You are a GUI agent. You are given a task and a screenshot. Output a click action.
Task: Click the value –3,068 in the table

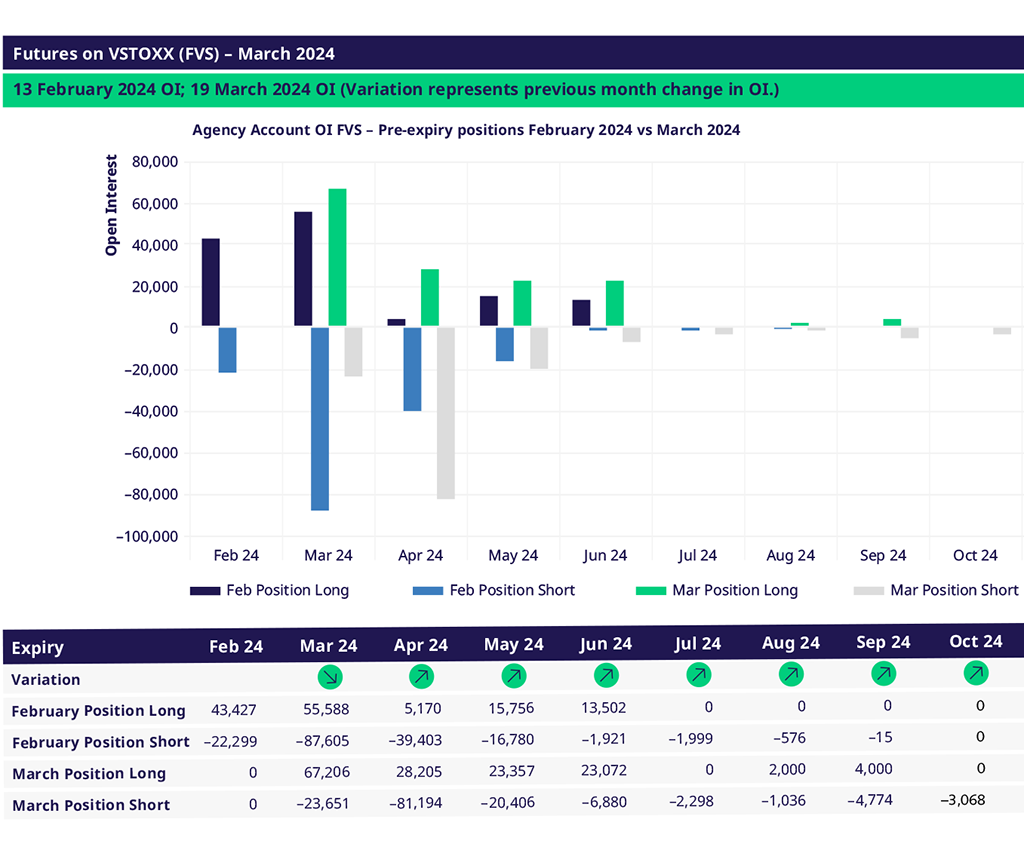[962, 800]
